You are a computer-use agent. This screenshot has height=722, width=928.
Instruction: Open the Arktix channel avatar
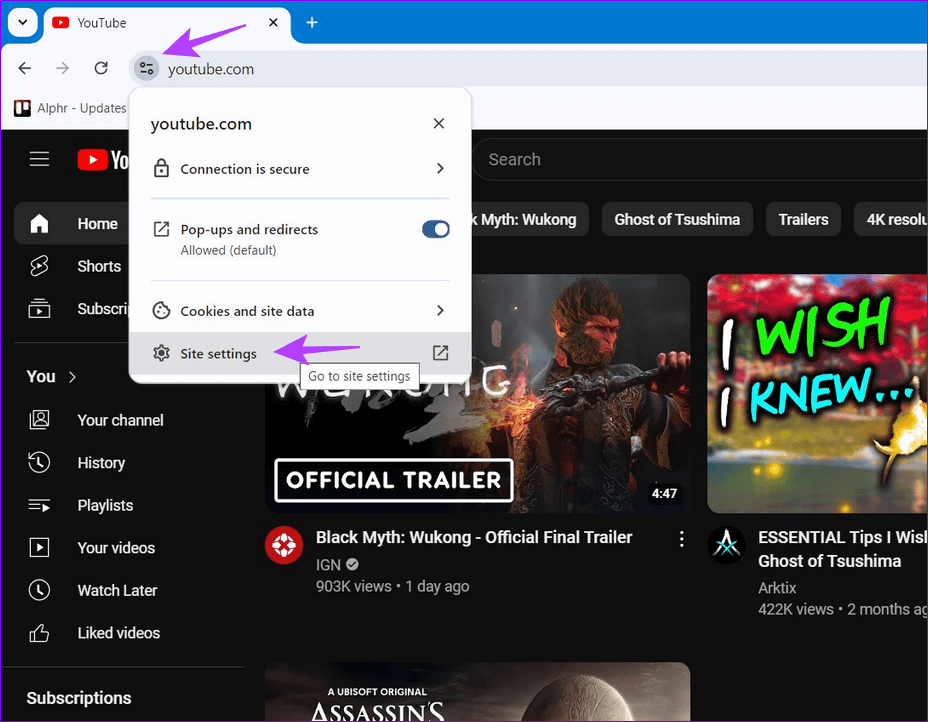(727, 545)
